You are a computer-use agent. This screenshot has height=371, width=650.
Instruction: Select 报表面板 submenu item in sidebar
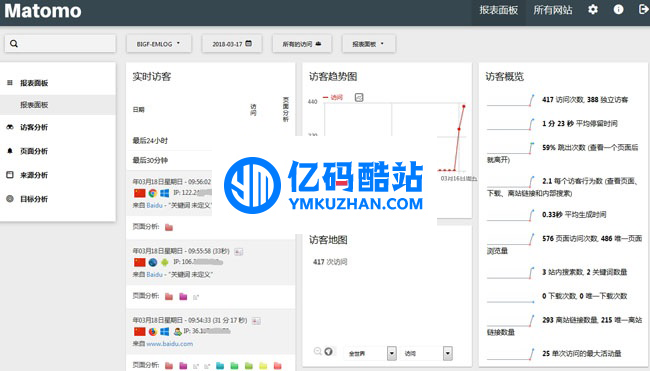[58, 105]
